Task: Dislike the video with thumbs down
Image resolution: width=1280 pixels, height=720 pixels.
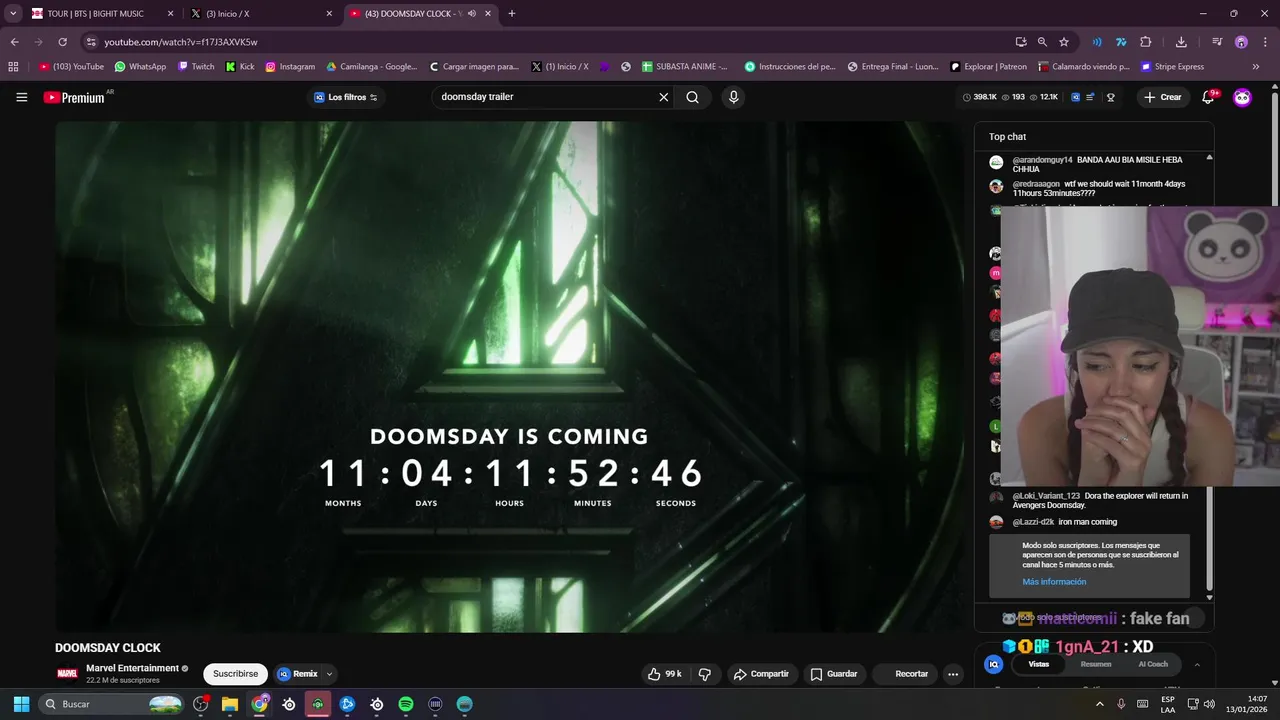Action: [x=705, y=674]
